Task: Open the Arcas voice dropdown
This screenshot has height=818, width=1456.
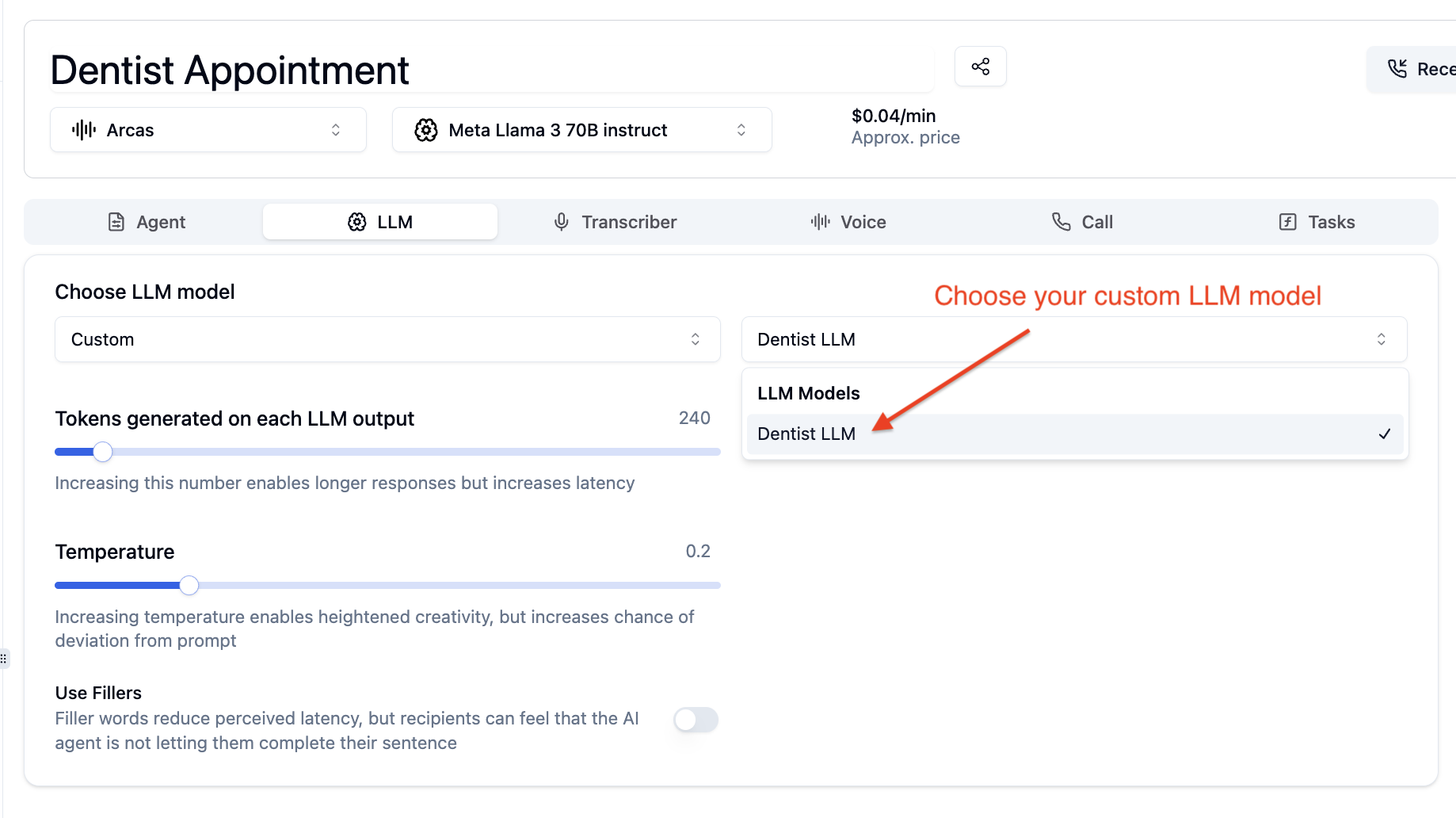Action: [x=208, y=130]
